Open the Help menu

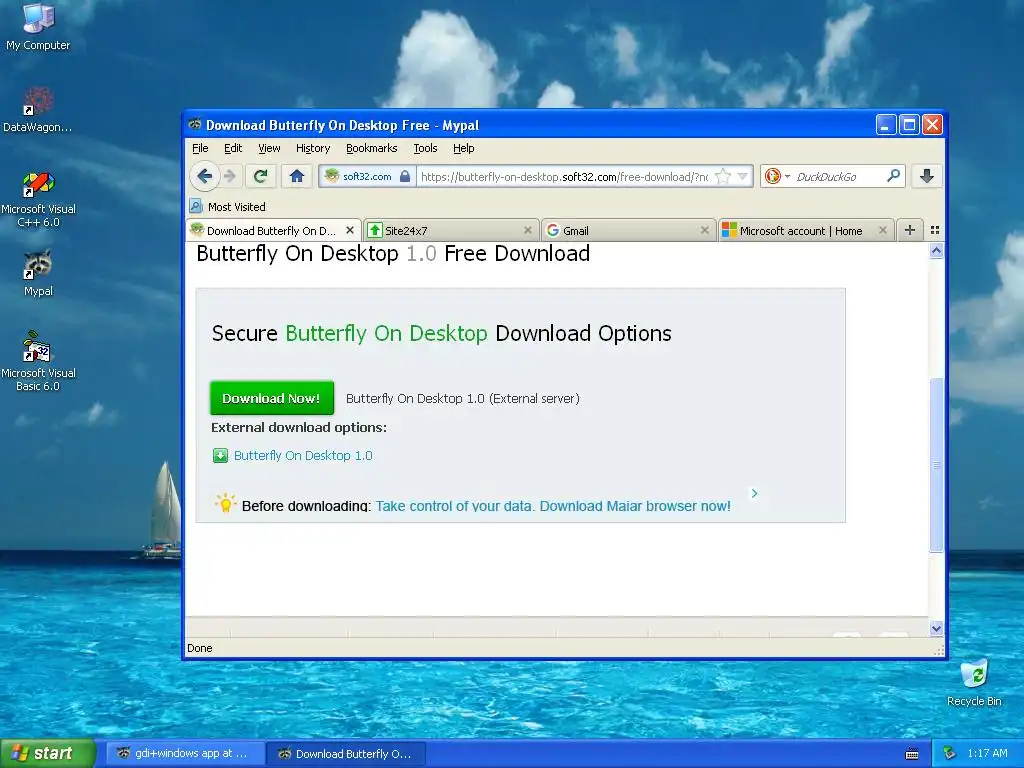(464, 148)
